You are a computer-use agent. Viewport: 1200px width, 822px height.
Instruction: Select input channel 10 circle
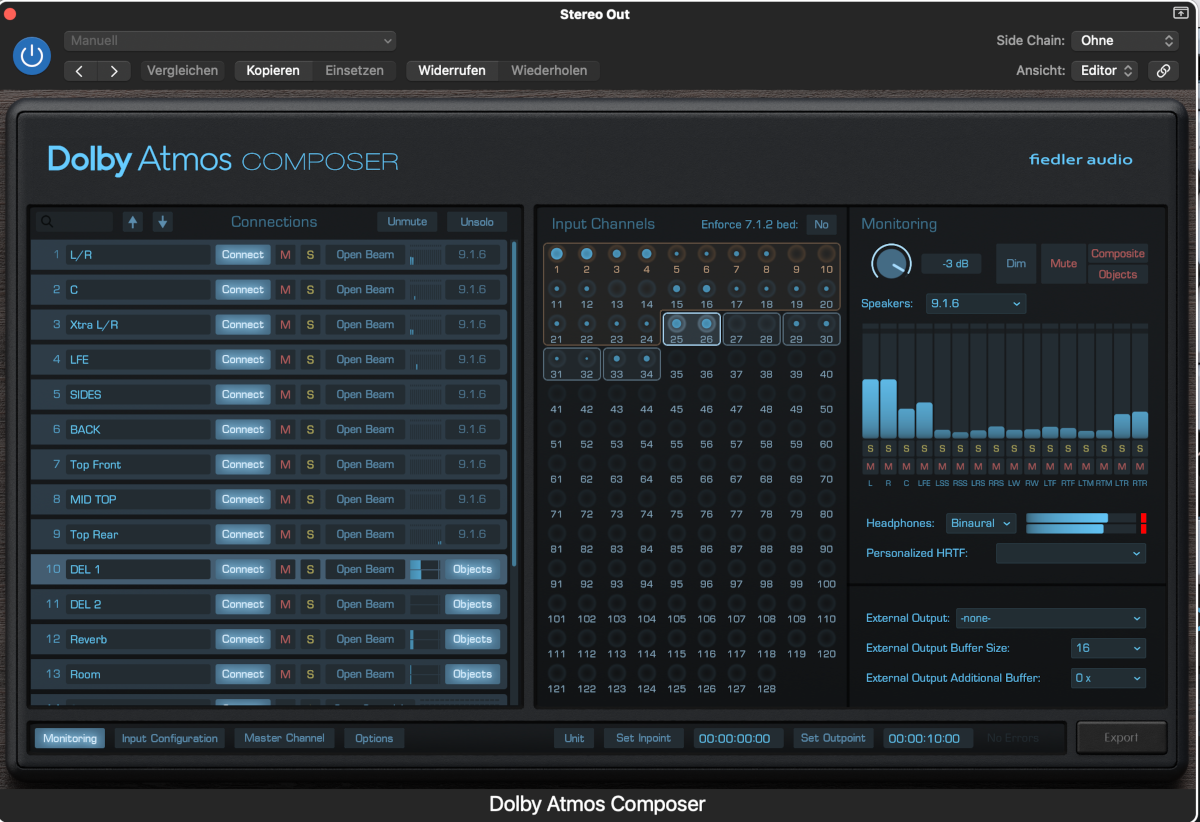coord(826,255)
